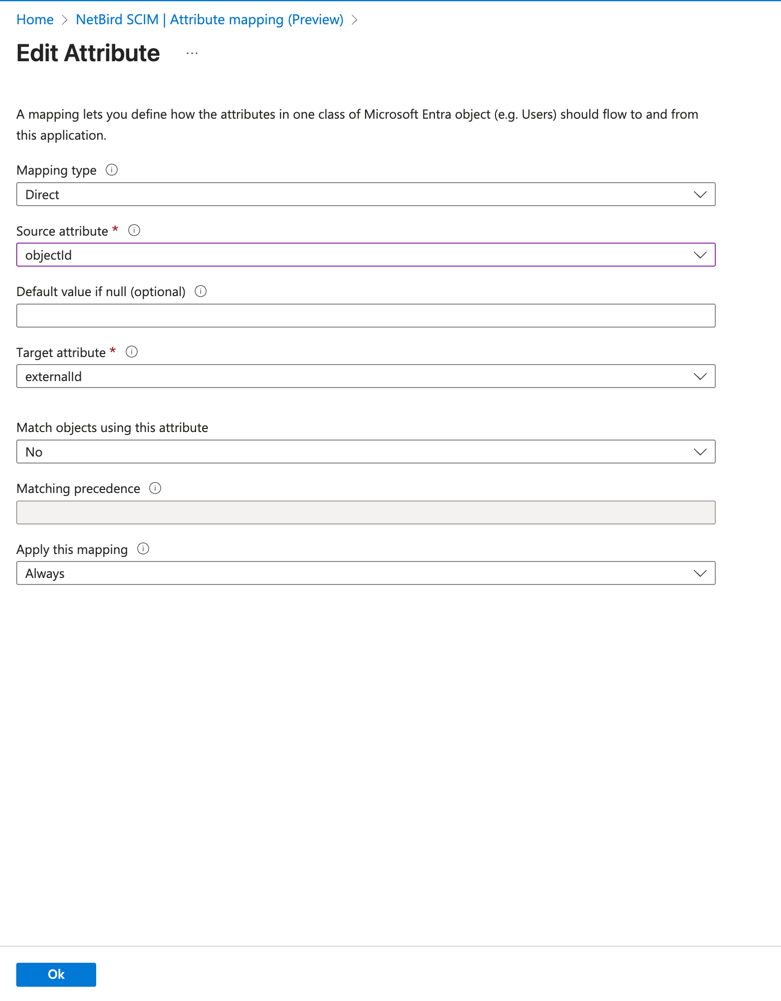The width and height of the screenshot is (781, 1001).
Task: Go to Home via the breadcrumb link
Action: (34, 19)
